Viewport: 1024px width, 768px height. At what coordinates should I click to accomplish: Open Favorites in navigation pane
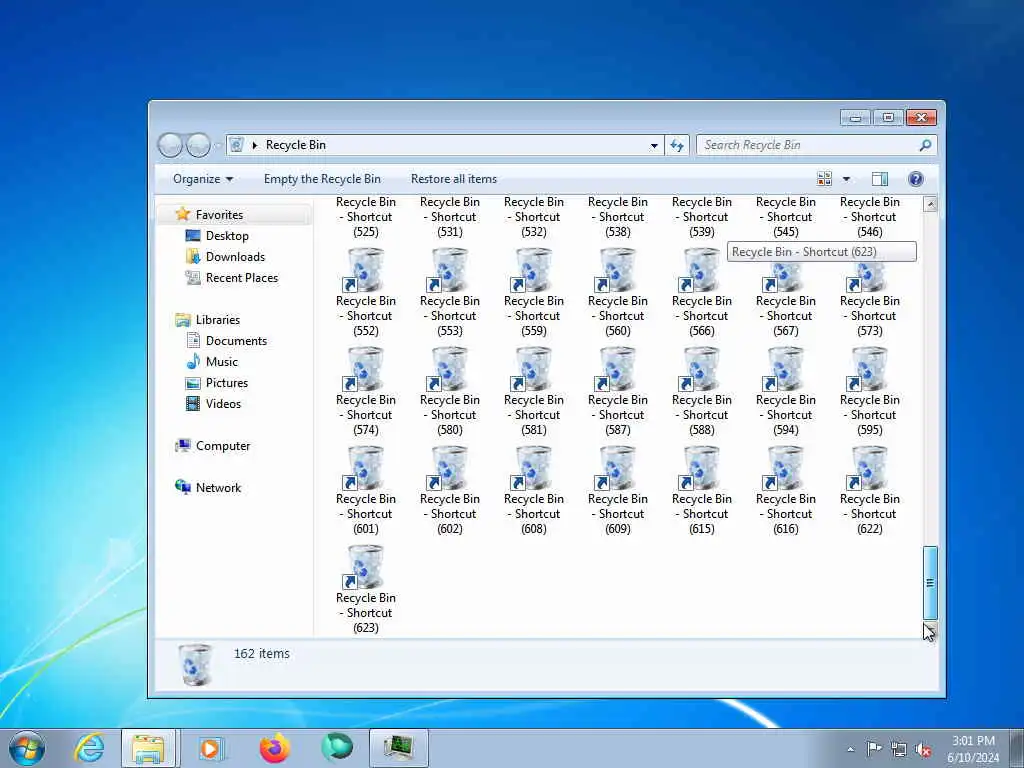[219, 215]
